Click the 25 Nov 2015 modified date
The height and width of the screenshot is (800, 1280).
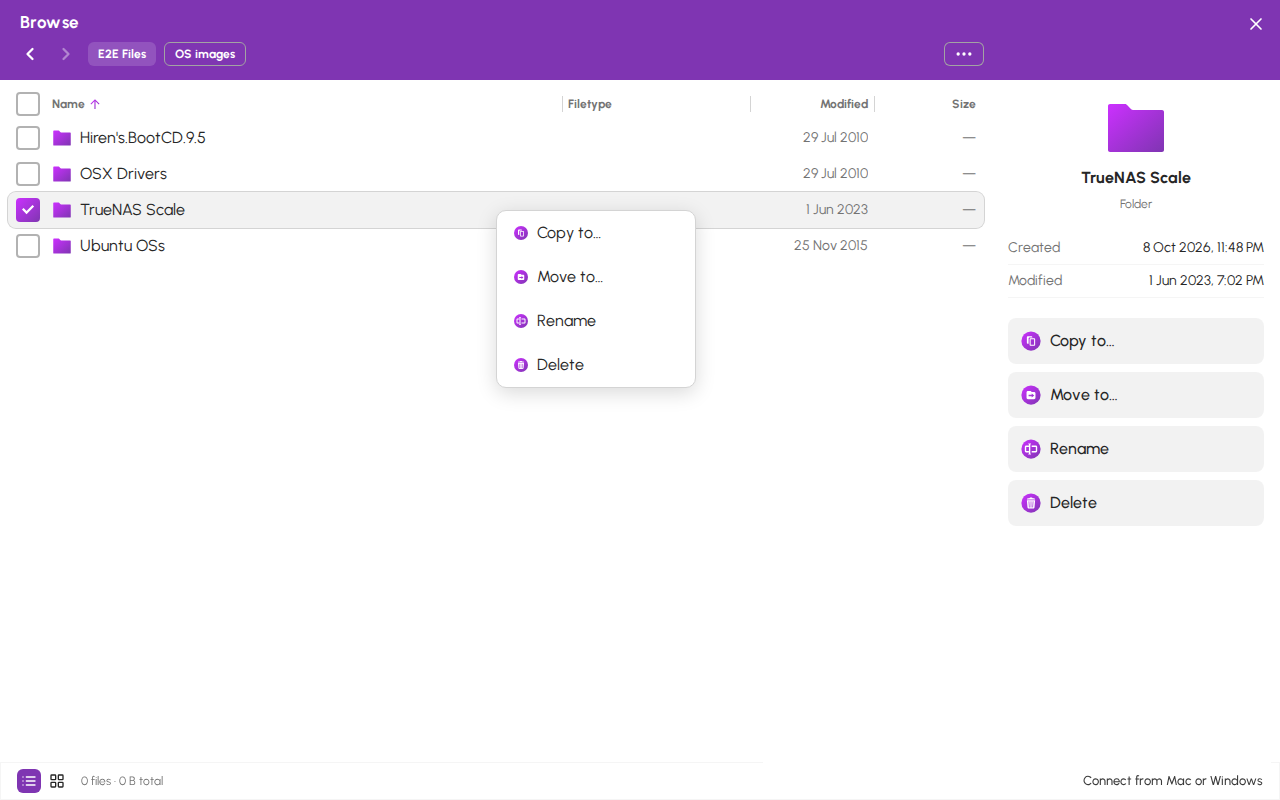coord(831,246)
